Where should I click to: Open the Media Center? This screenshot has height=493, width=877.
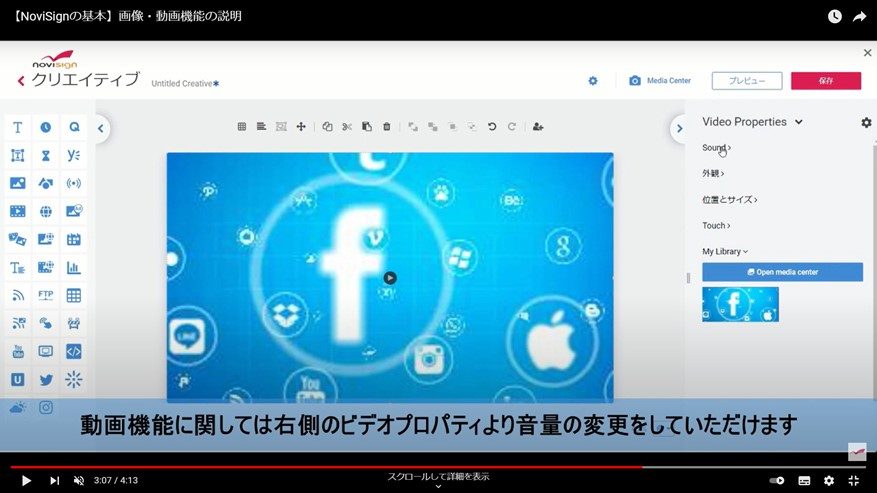click(x=660, y=81)
